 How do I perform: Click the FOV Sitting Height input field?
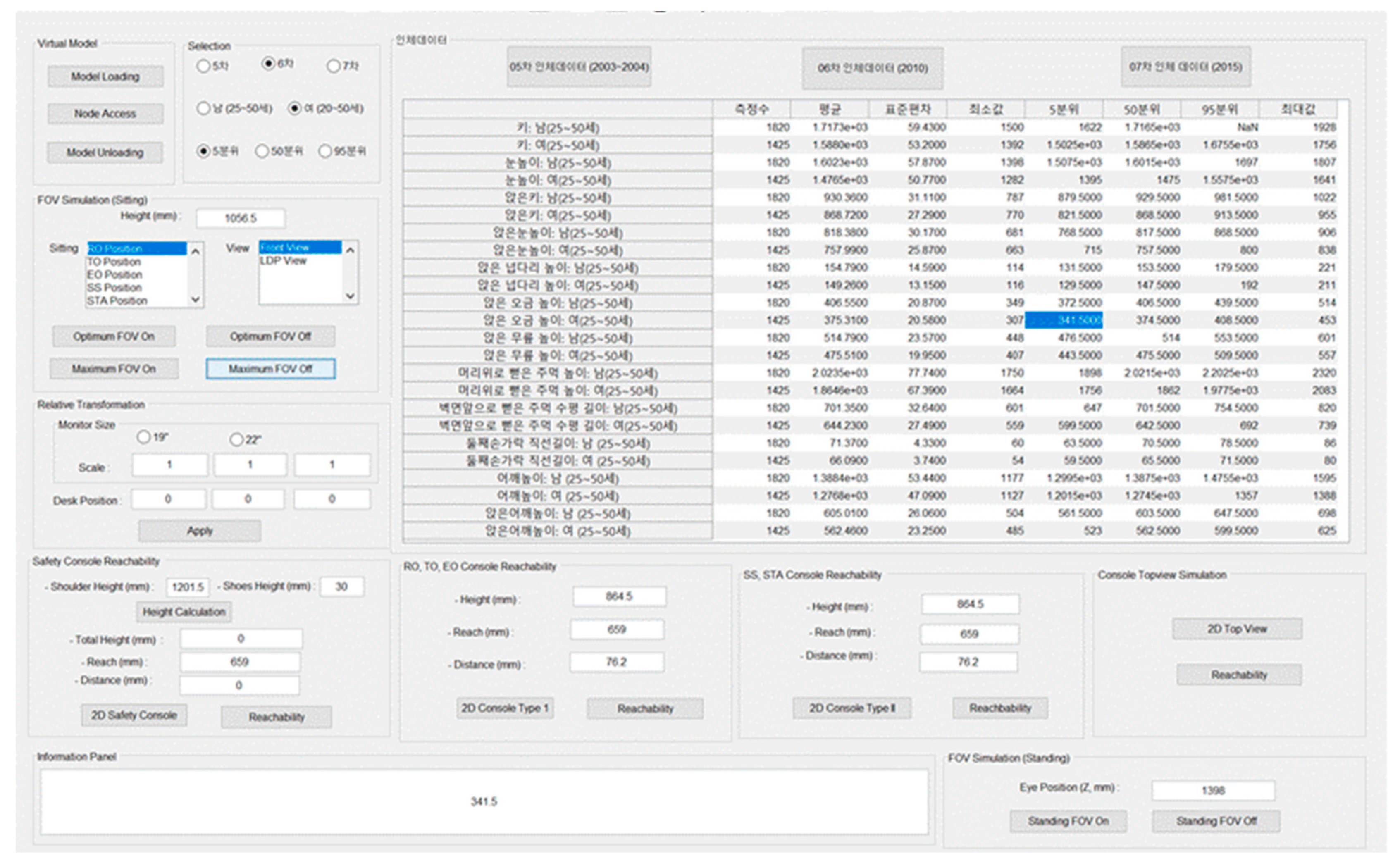[x=240, y=218]
